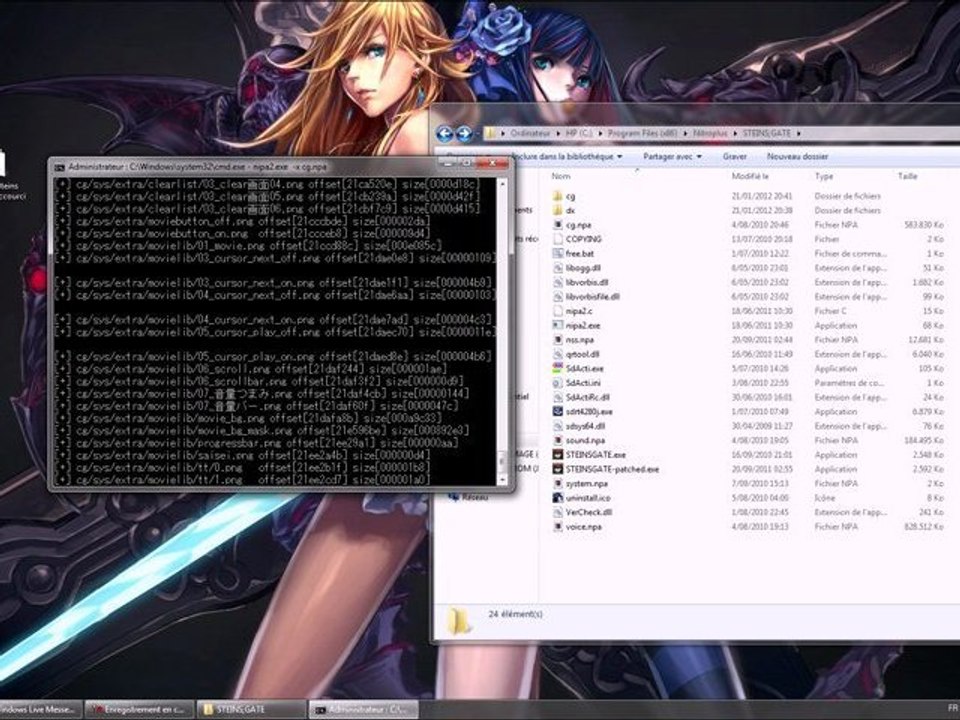Click the cmd window scrollbar down arrow

click(x=502, y=481)
